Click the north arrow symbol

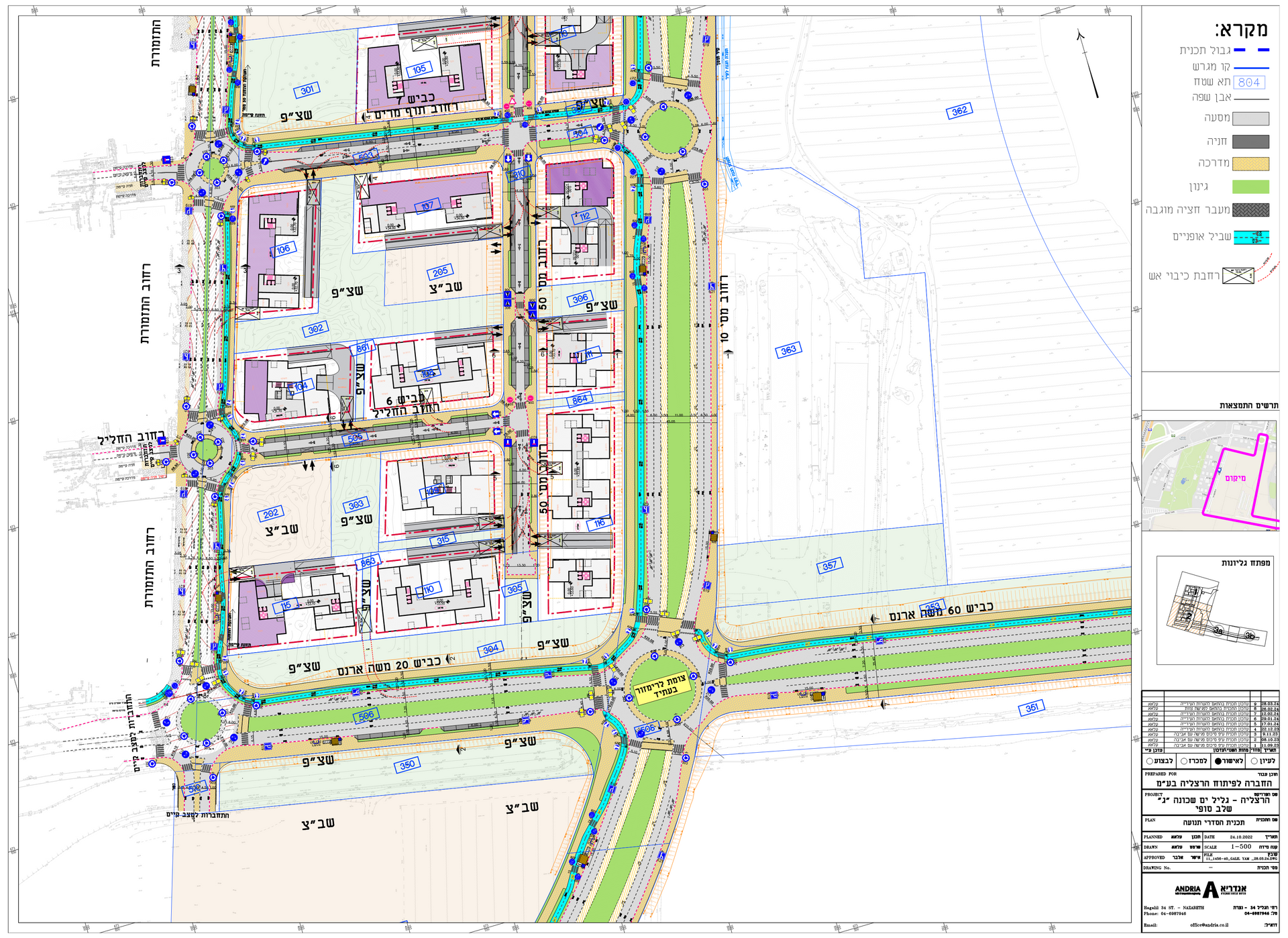coord(1088,63)
